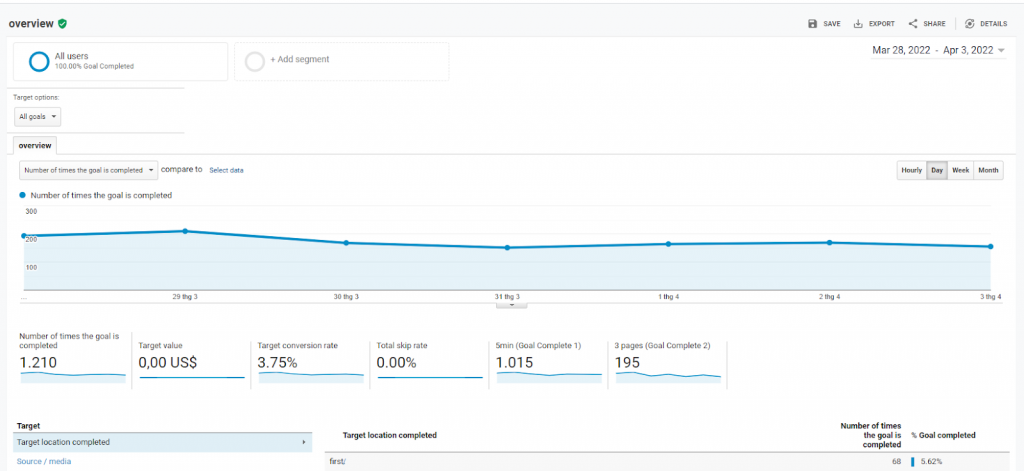This screenshot has width=1024, height=471.
Task: Click the 31 thg 3 data point
Action: click(x=507, y=248)
